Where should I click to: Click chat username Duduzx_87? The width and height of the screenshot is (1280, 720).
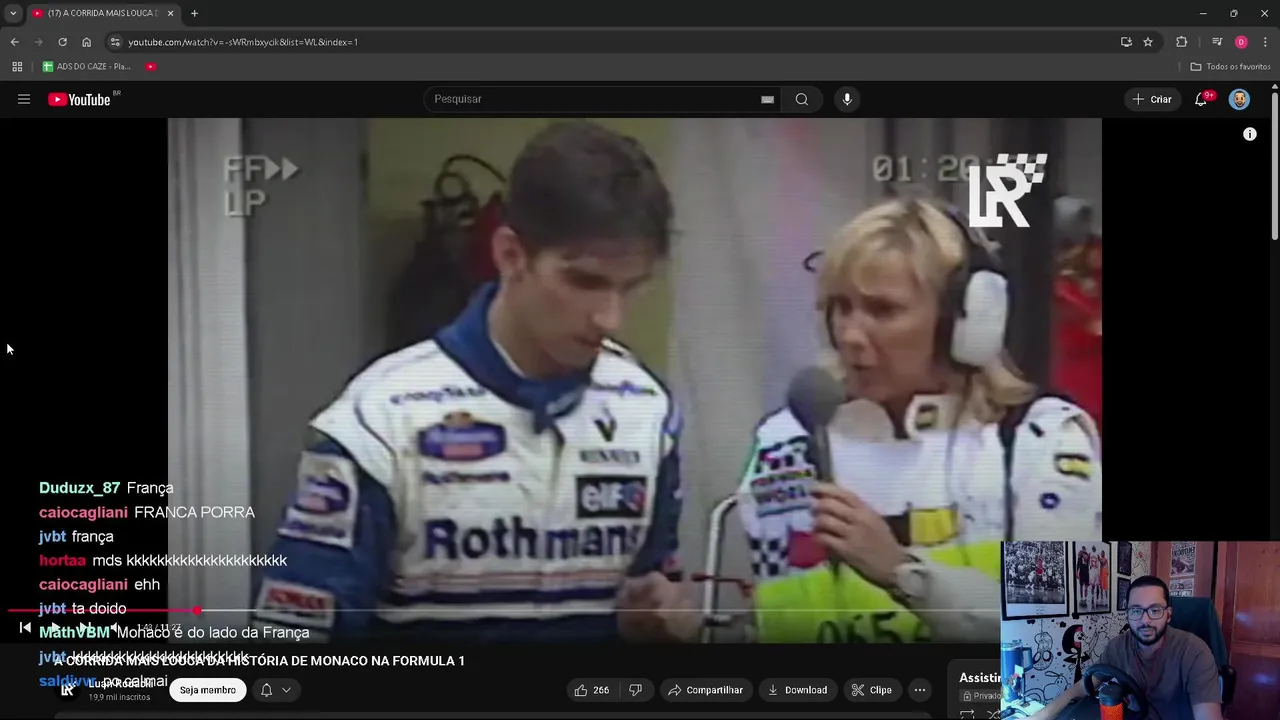[79, 488]
